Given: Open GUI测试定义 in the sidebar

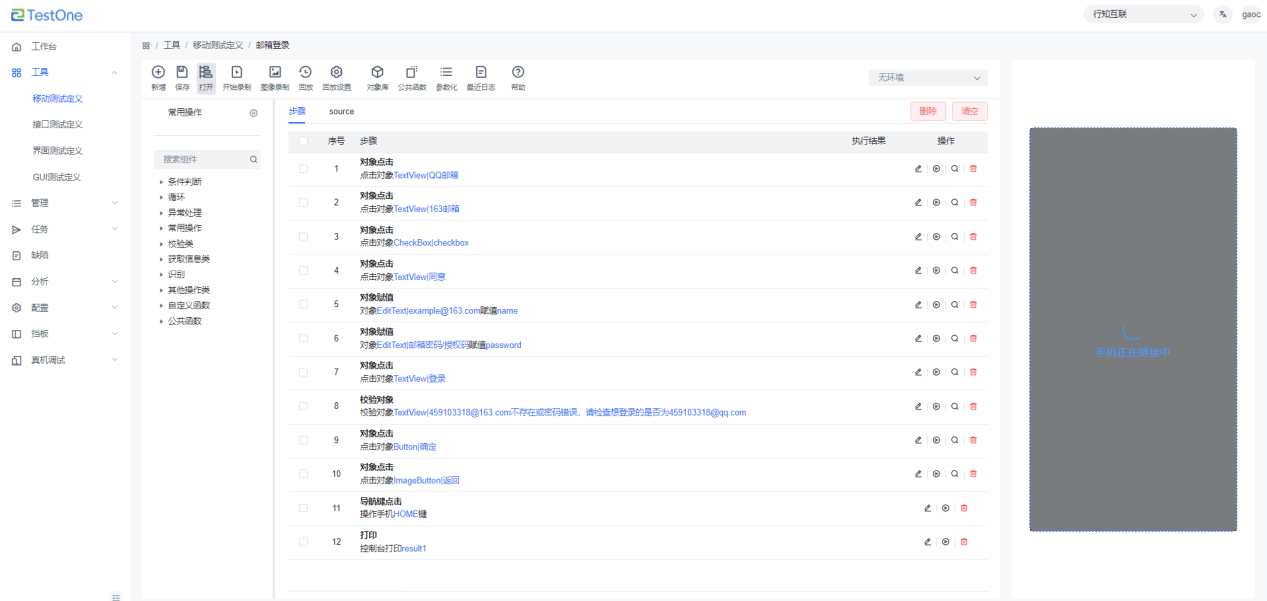Looking at the screenshot, I should [x=57, y=177].
